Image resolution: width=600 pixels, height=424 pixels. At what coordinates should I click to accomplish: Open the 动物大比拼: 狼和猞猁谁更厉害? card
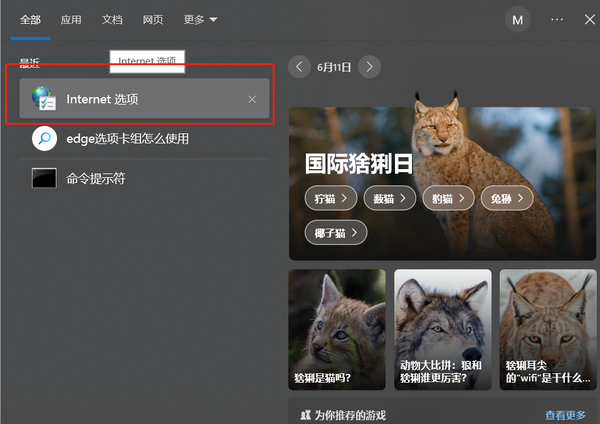pyautogui.click(x=443, y=329)
